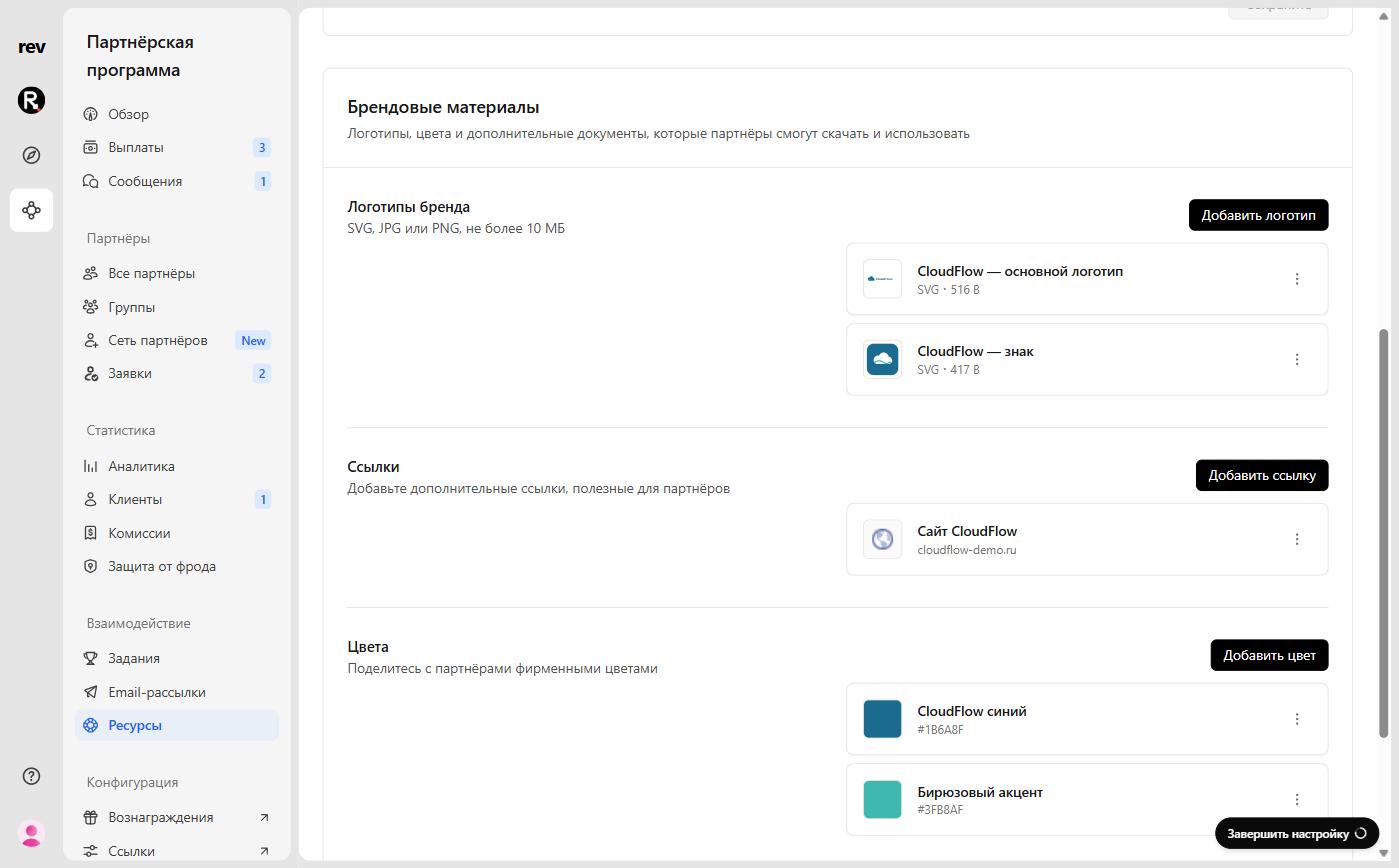Click the New badge beside Сеть партнёров

[x=253, y=340]
